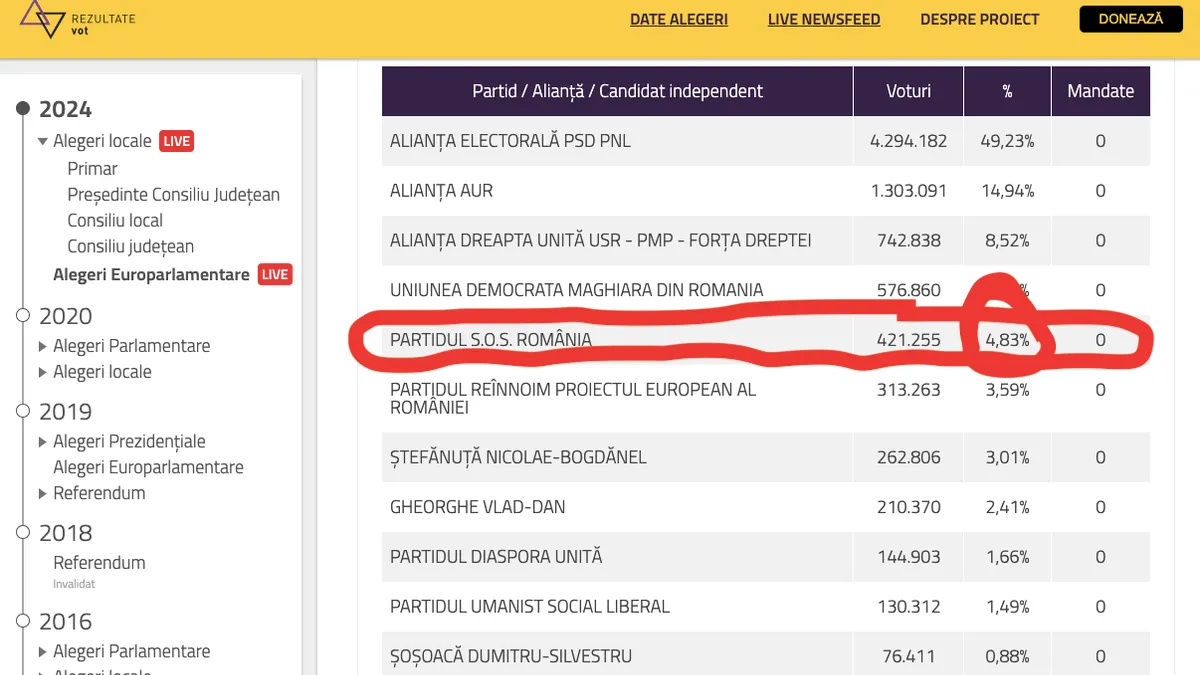Select Consiliu local results
This screenshot has width=1200, height=675.
(x=114, y=220)
